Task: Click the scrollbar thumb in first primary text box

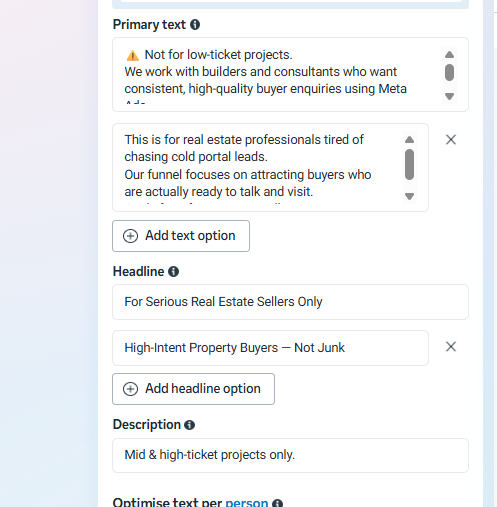Action: tap(449, 72)
